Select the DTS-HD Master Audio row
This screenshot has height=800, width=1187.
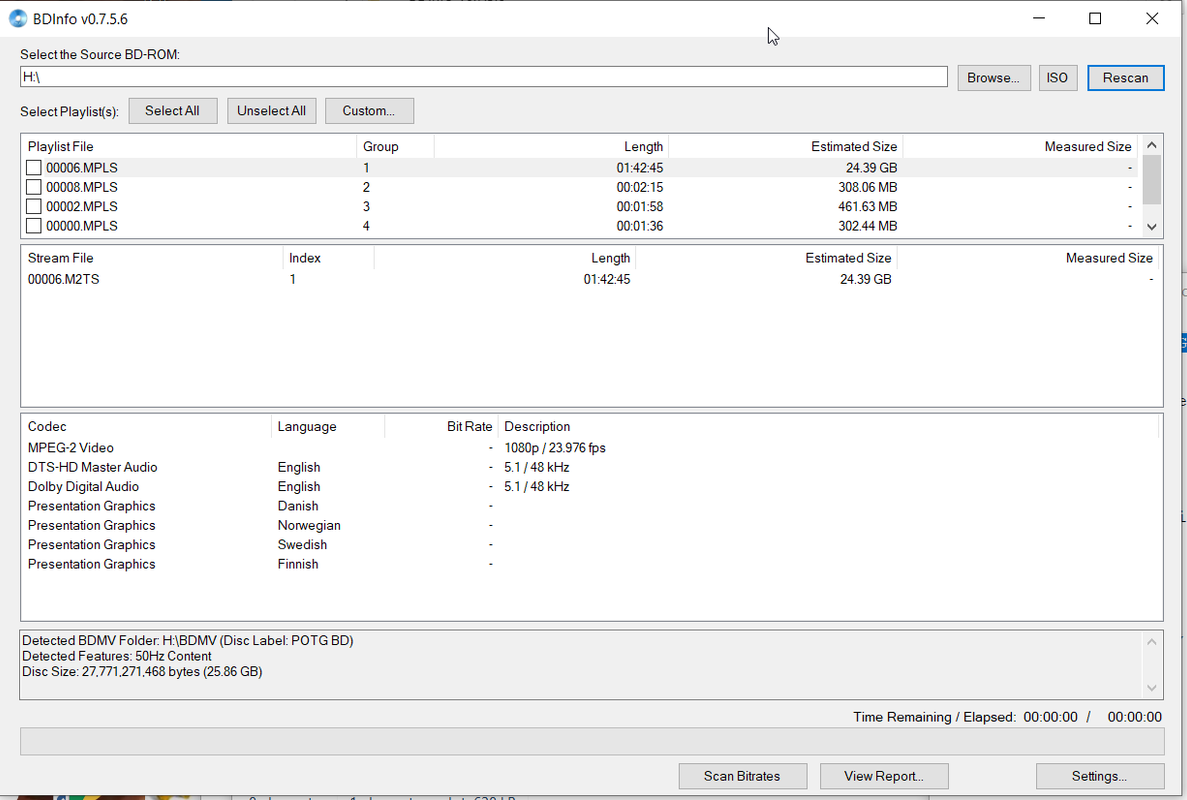tap(591, 467)
